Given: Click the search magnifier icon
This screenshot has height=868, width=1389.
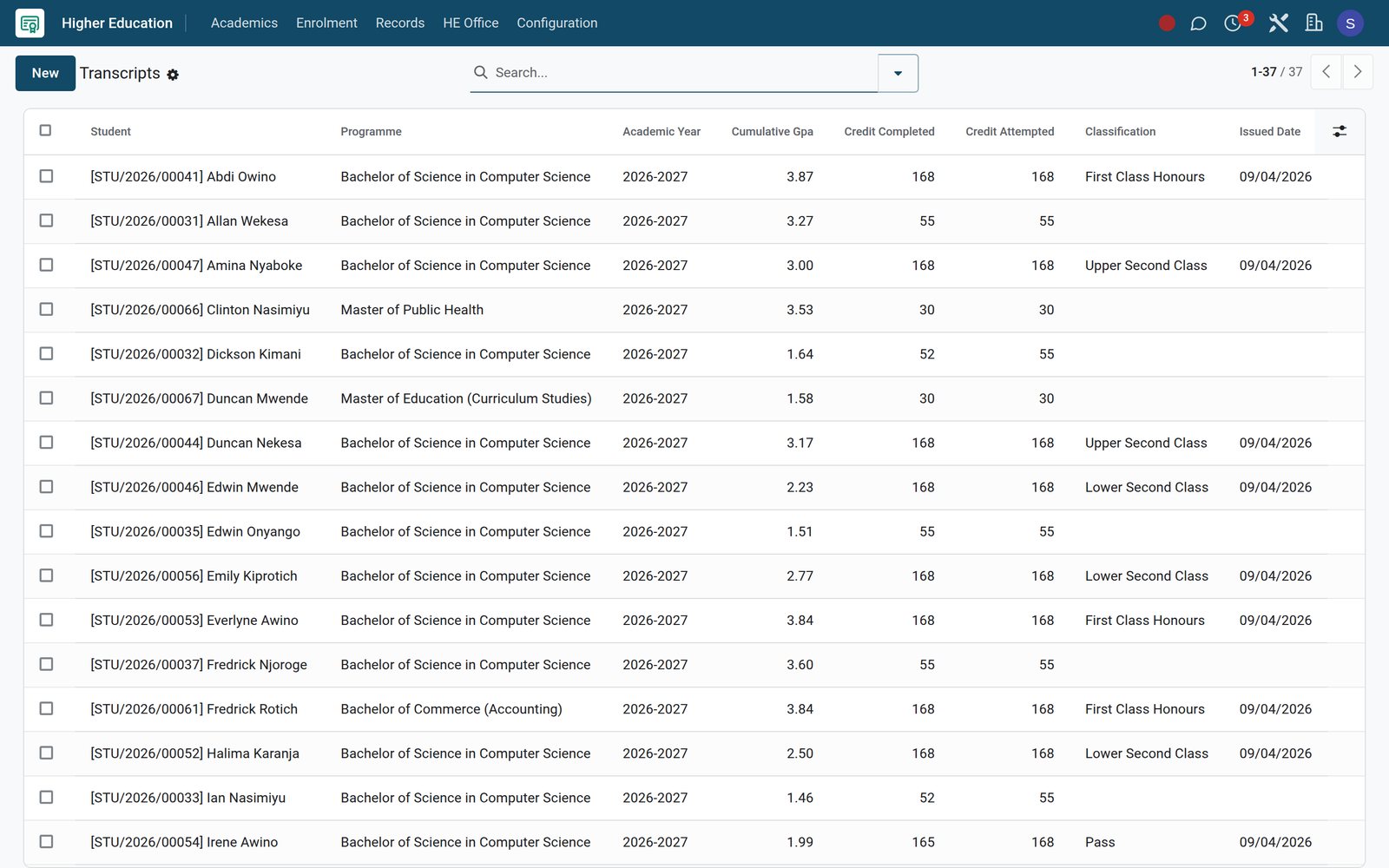Looking at the screenshot, I should 480,72.
